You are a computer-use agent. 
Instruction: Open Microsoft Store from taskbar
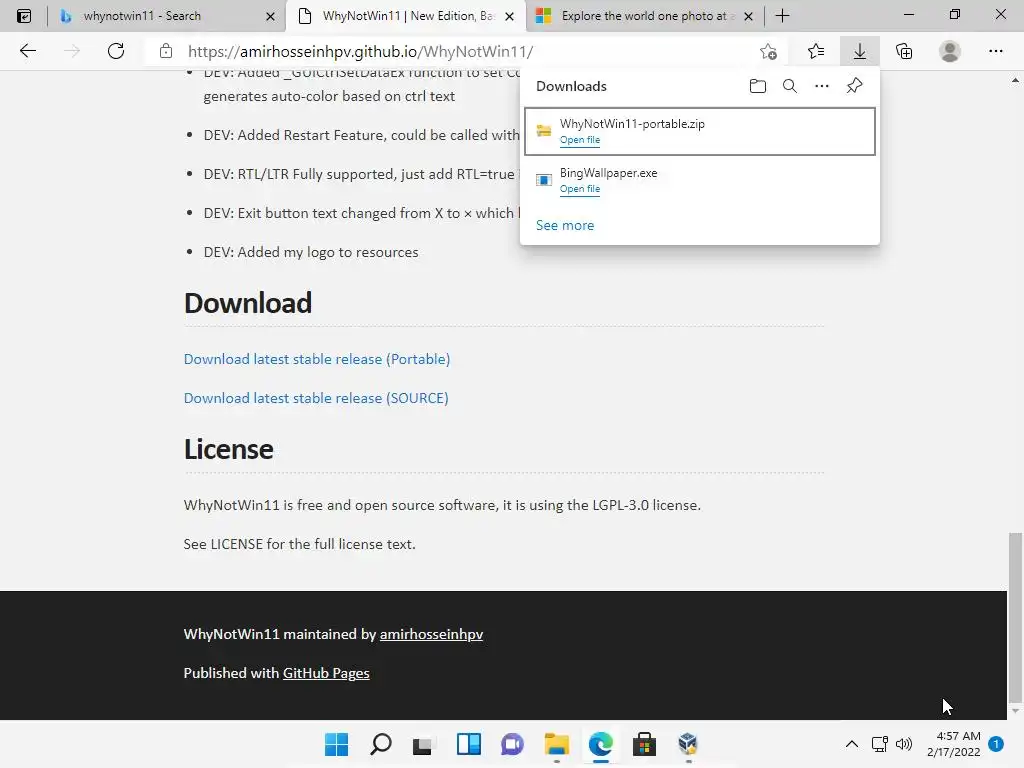(x=645, y=744)
